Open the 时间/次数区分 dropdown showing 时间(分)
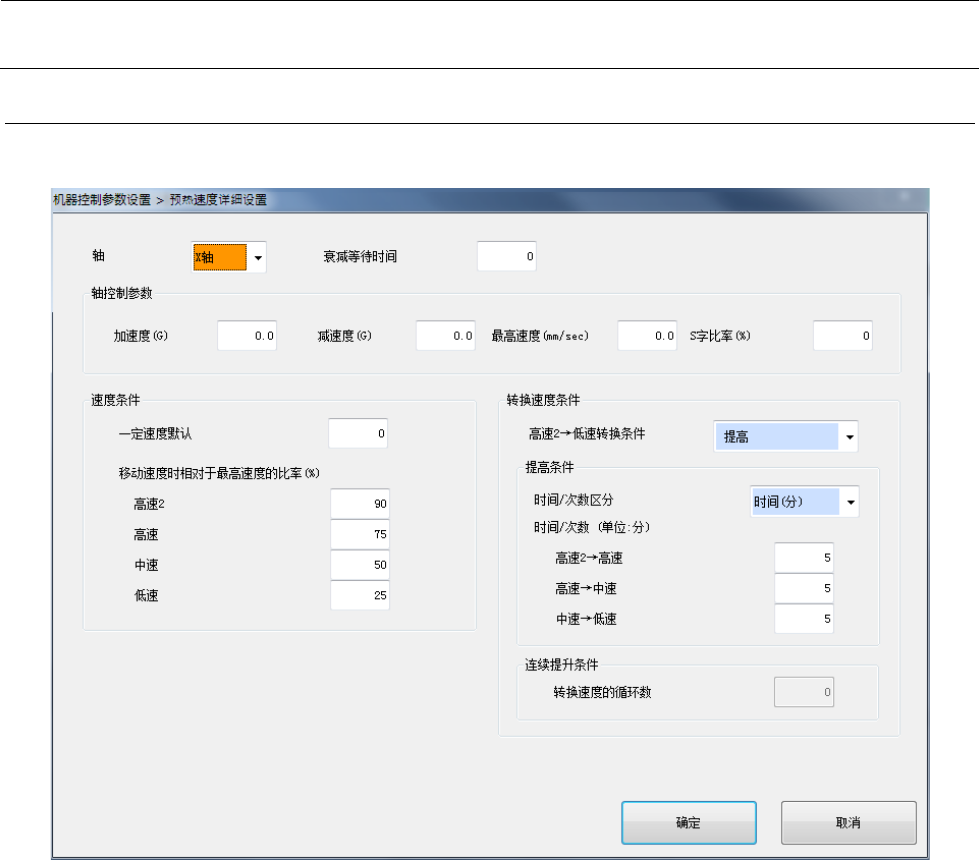This screenshot has height=860, width=979. tap(805, 502)
